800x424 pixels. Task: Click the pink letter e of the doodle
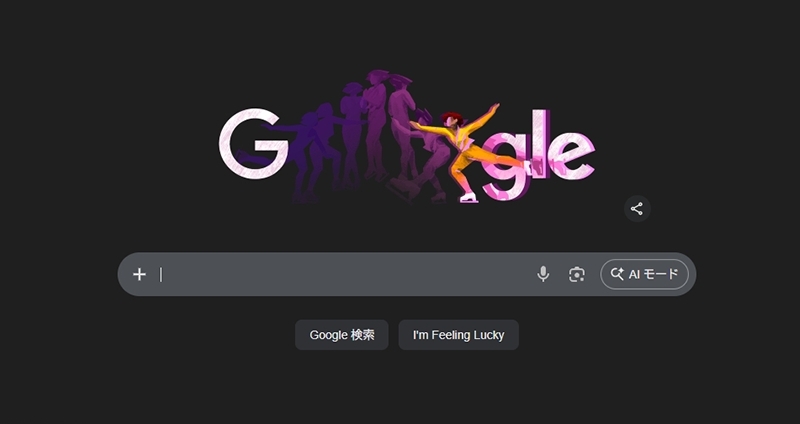pyautogui.click(x=573, y=156)
